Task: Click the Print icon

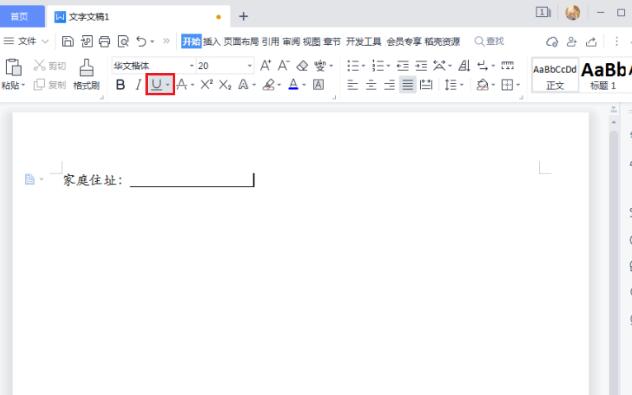Action: [104, 41]
